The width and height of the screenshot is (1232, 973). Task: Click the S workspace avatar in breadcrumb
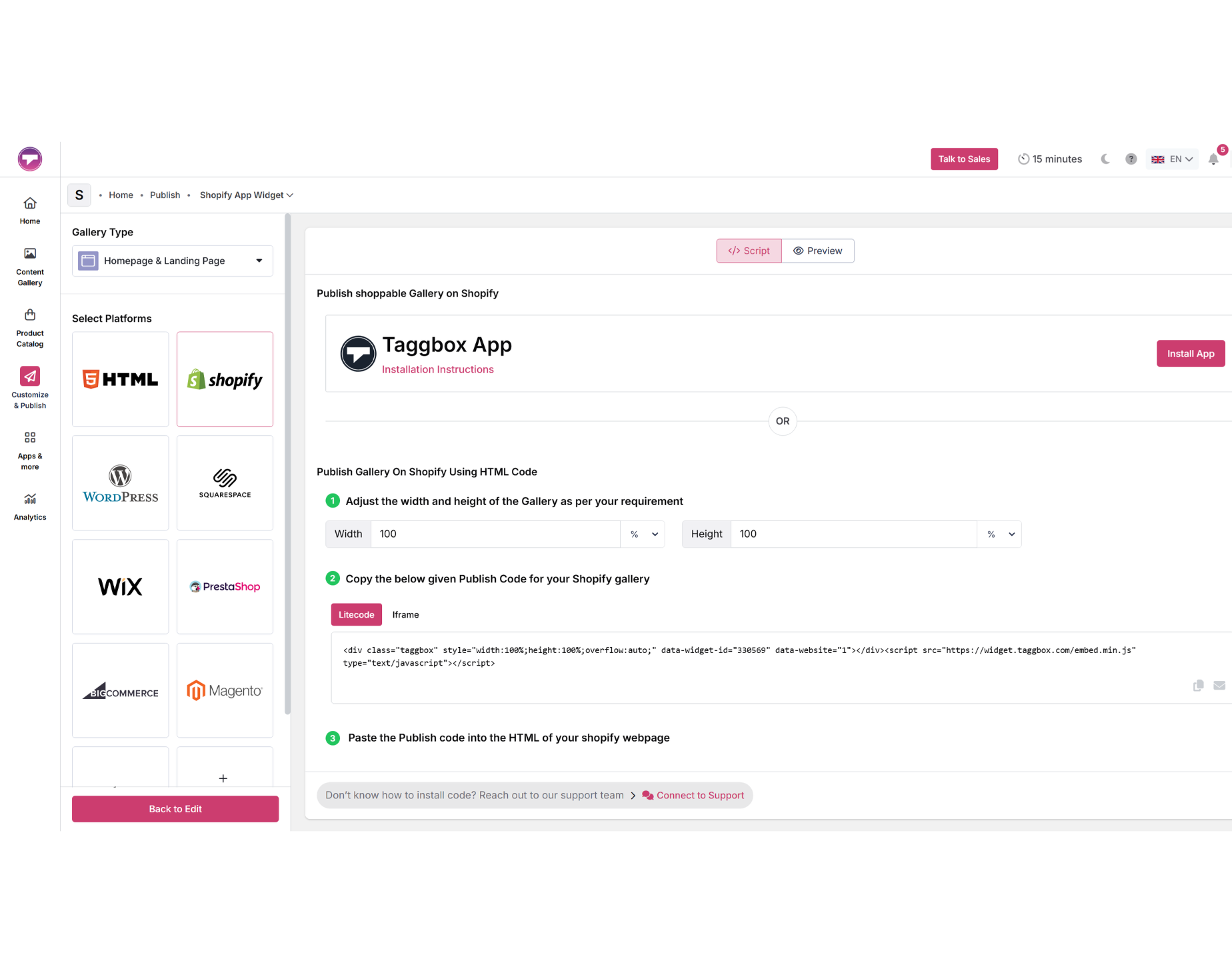pyautogui.click(x=79, y=195)
